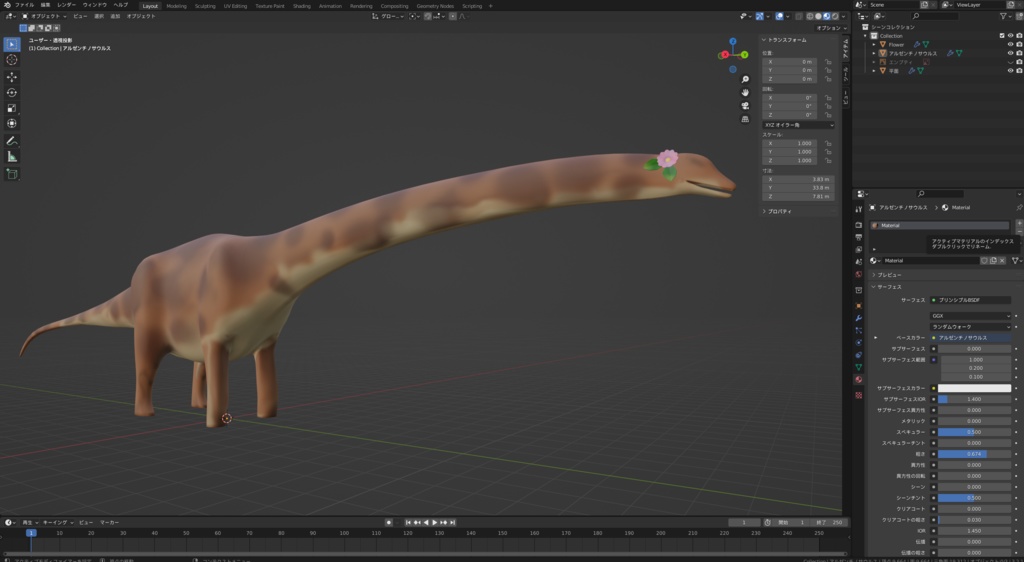Open the World properties tab

click(859, 274)
